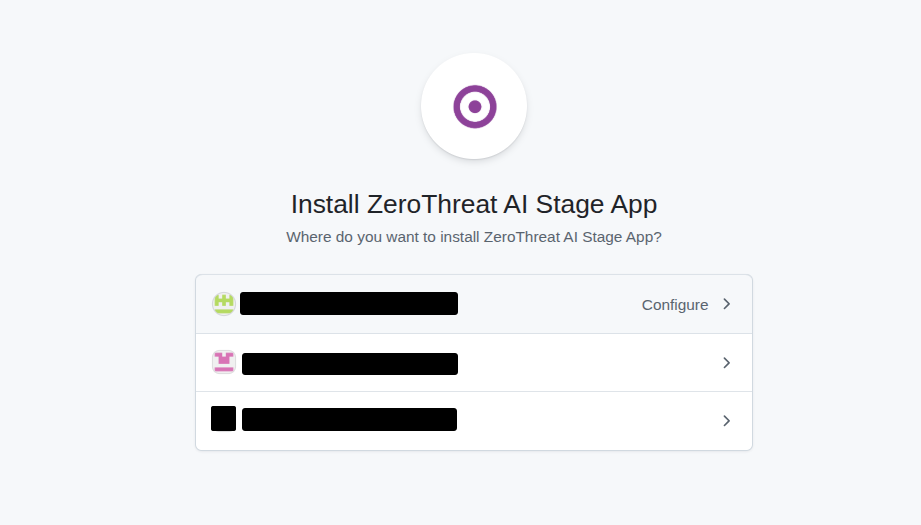Choose the redacted account name beside pink avatar

tap(349, 364)
